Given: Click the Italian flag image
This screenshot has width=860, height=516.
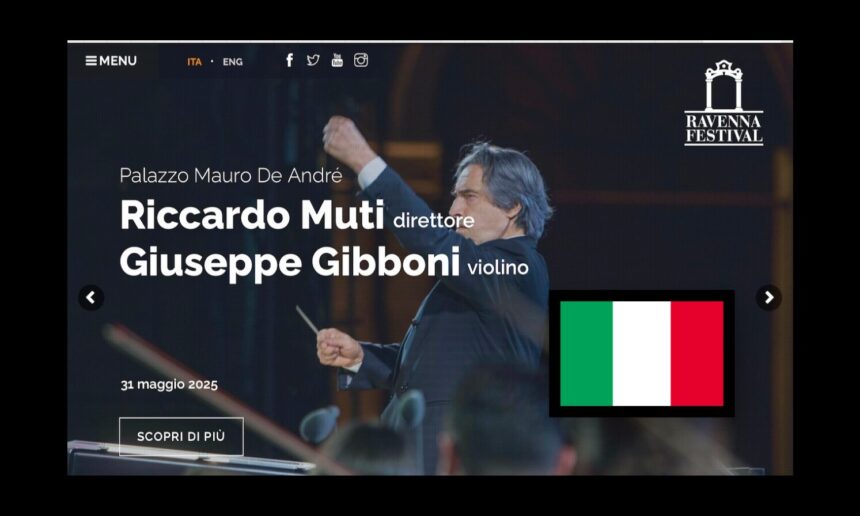Looking at the screenshot, I should point(642,354).
